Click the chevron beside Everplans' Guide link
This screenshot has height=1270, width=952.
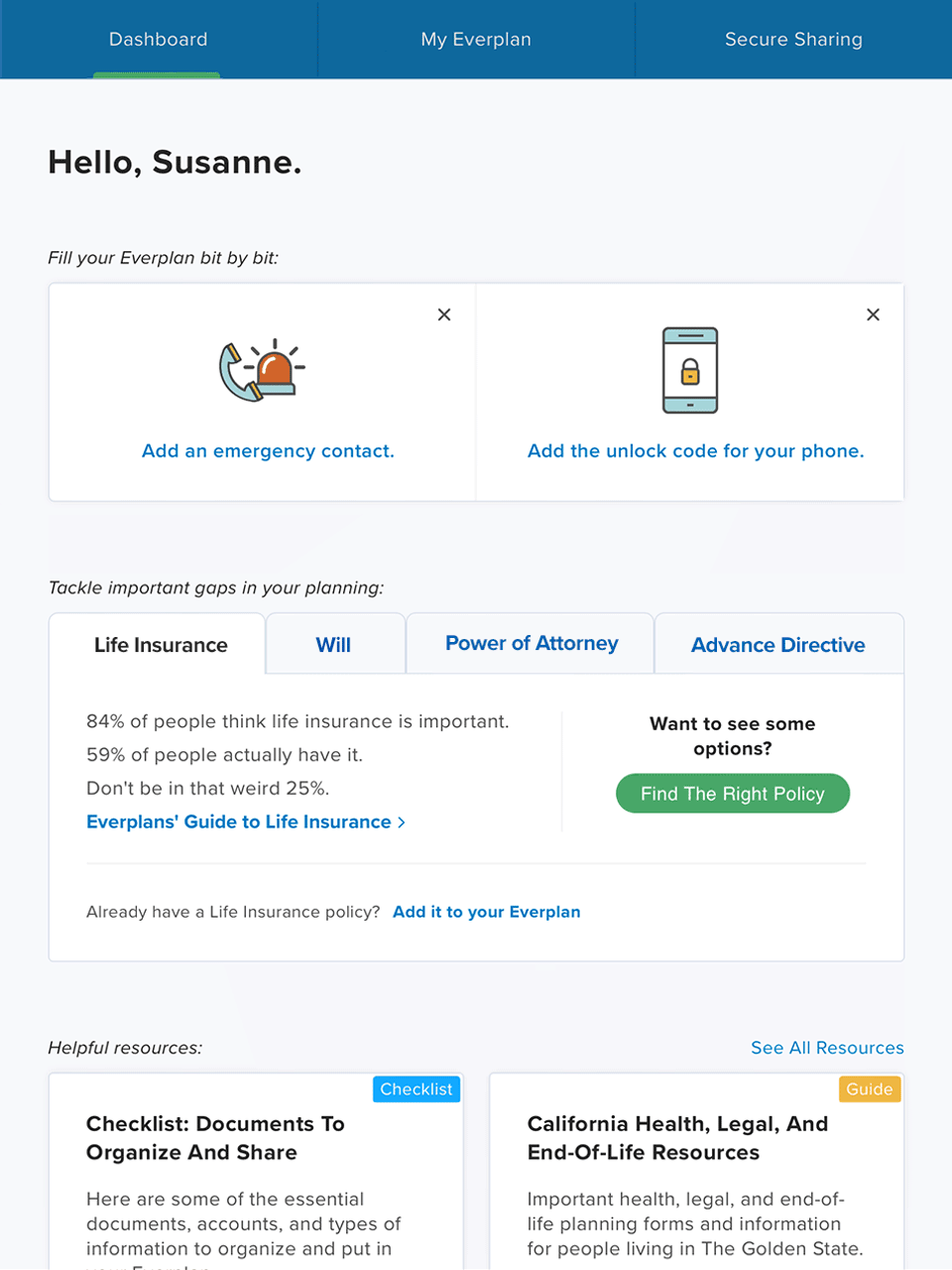402,822
